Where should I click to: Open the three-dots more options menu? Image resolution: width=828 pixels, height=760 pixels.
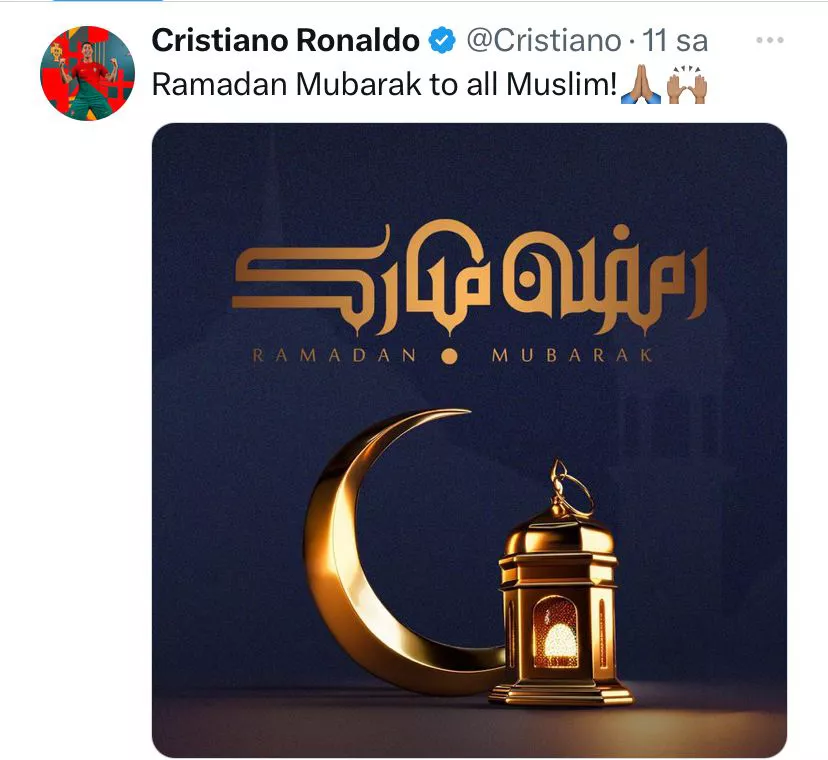[x=769, y=40]
